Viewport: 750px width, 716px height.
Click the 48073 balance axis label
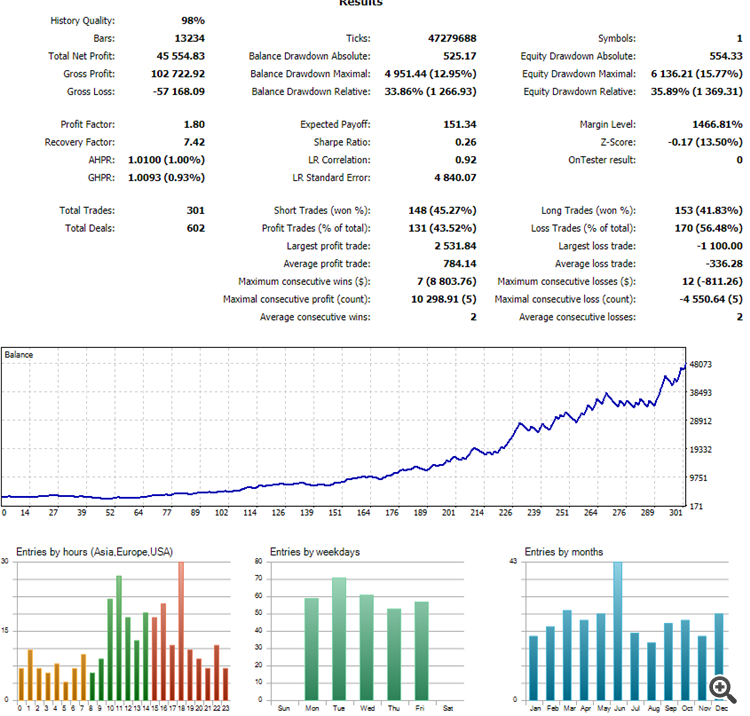(700, 364)
